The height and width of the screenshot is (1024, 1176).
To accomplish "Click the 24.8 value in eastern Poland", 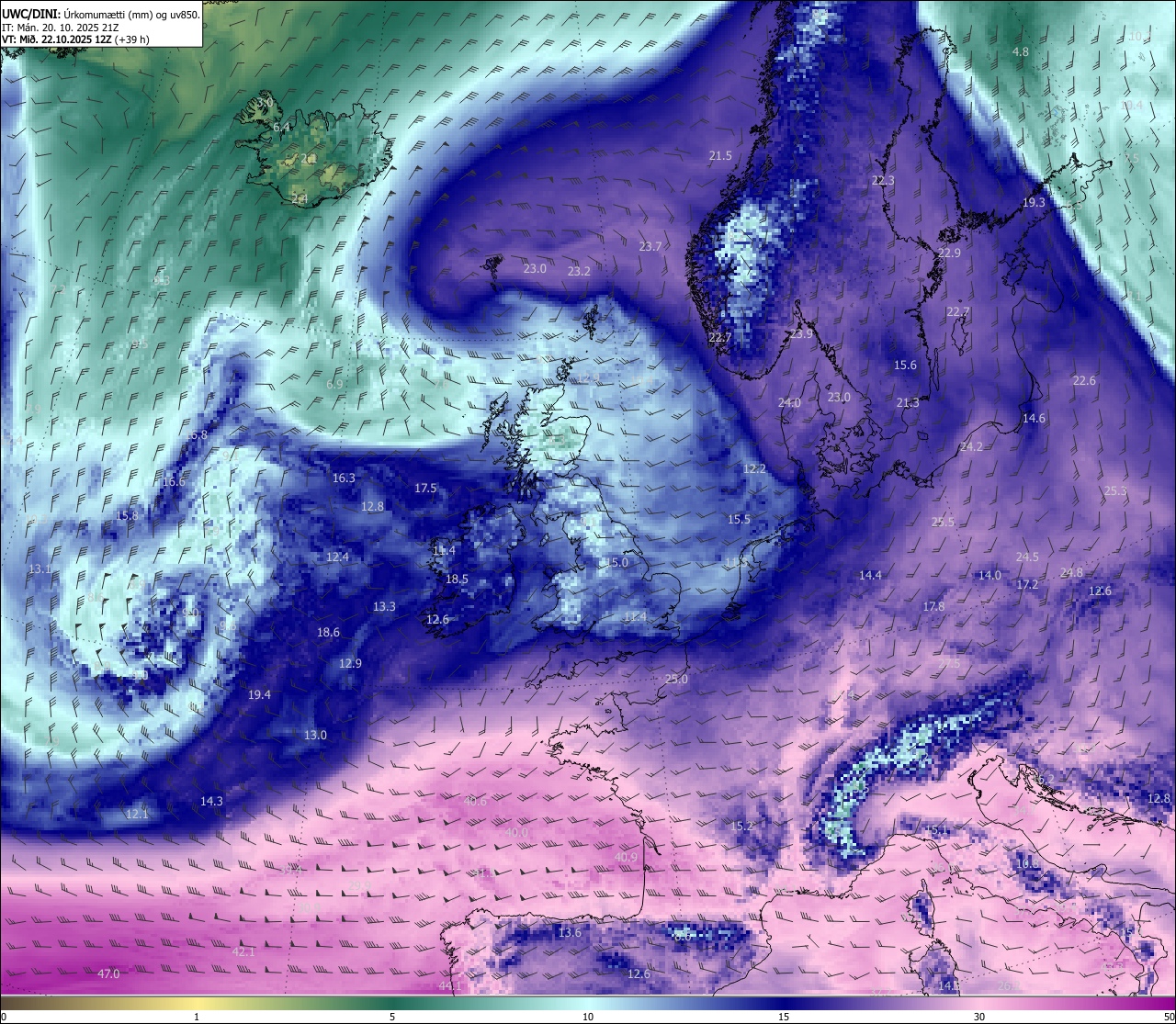I will tap(1071, 573).
